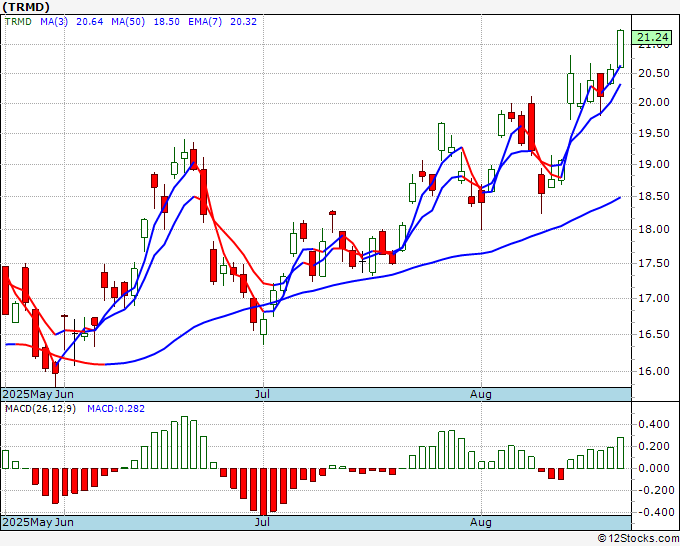Click the 21.24 current price tag
Viewport: 680px width, 546px height.
[x=652, y=37]
